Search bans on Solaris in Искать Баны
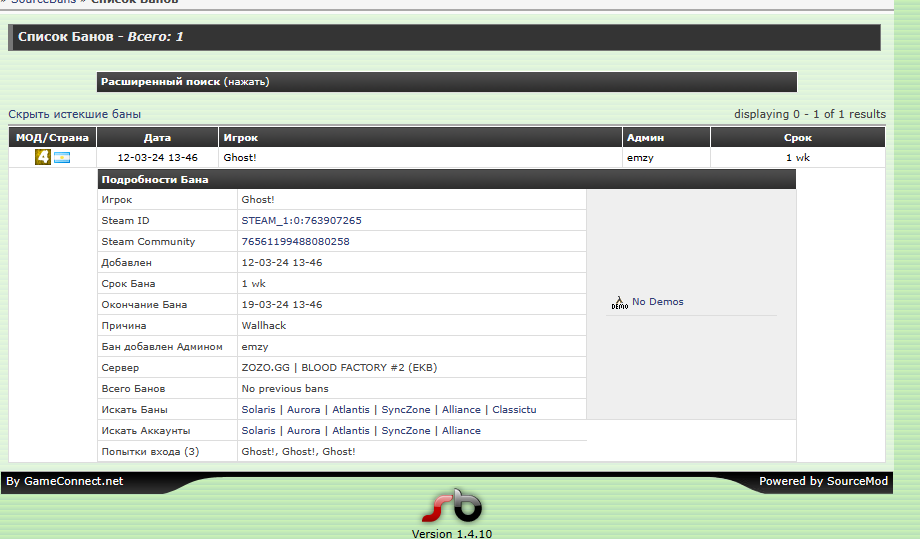Image resolution: width=920 pixels, height=539 pixels. point(260,410)
